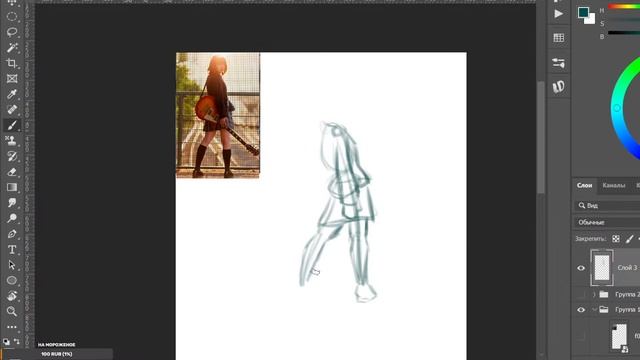Select the Healing Brush tool

click(x=12, y=109)
